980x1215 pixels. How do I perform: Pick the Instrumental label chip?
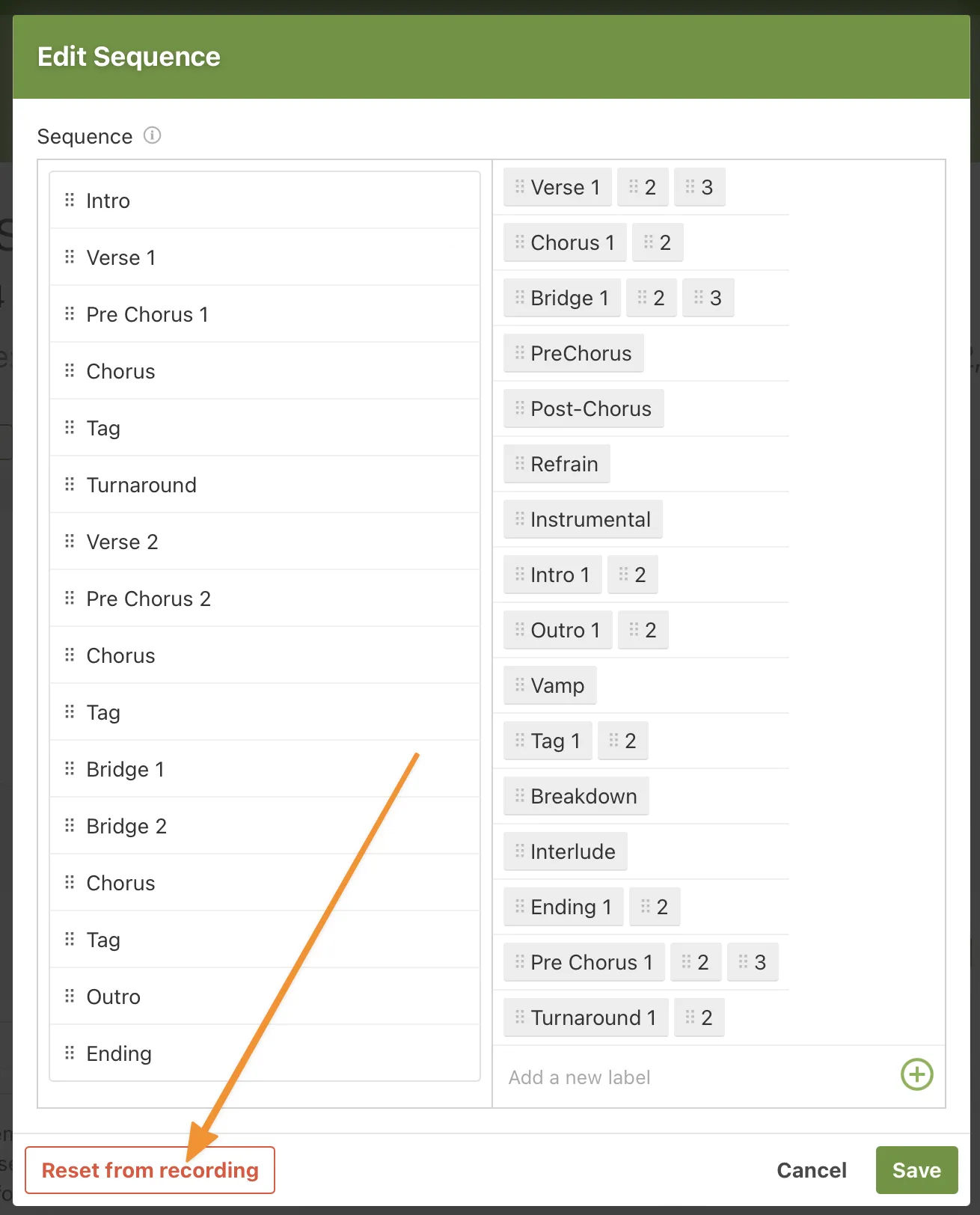click(x=584, y=519)
